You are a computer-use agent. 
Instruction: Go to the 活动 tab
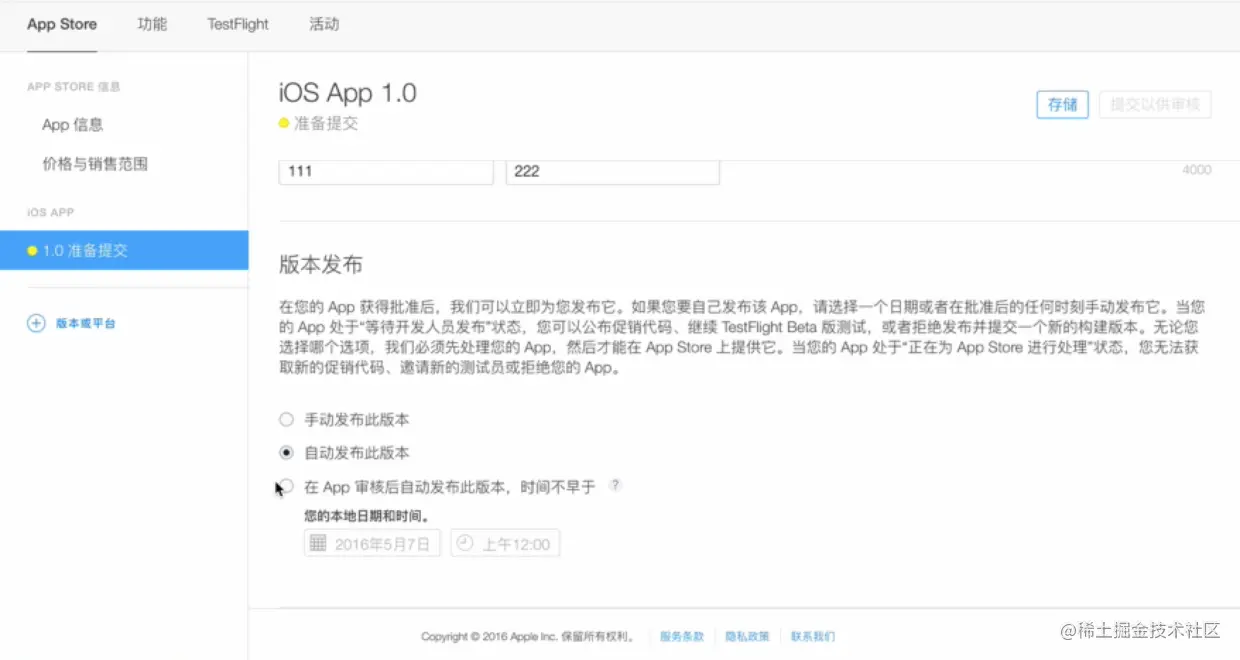click(324, 24)
